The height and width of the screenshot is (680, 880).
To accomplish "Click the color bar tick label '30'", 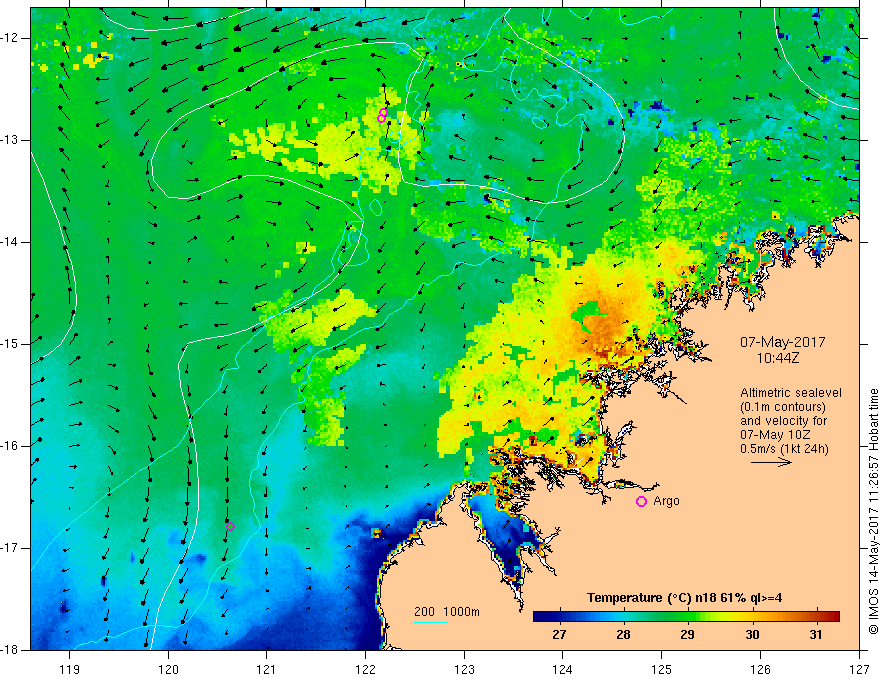I will pos(752,635).
